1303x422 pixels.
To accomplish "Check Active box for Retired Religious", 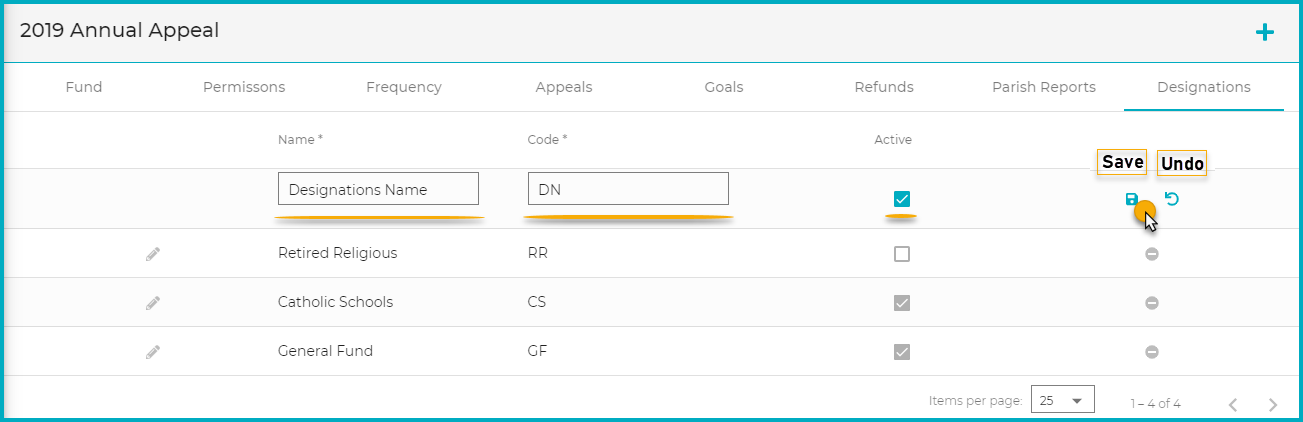I will coord(902,254).
